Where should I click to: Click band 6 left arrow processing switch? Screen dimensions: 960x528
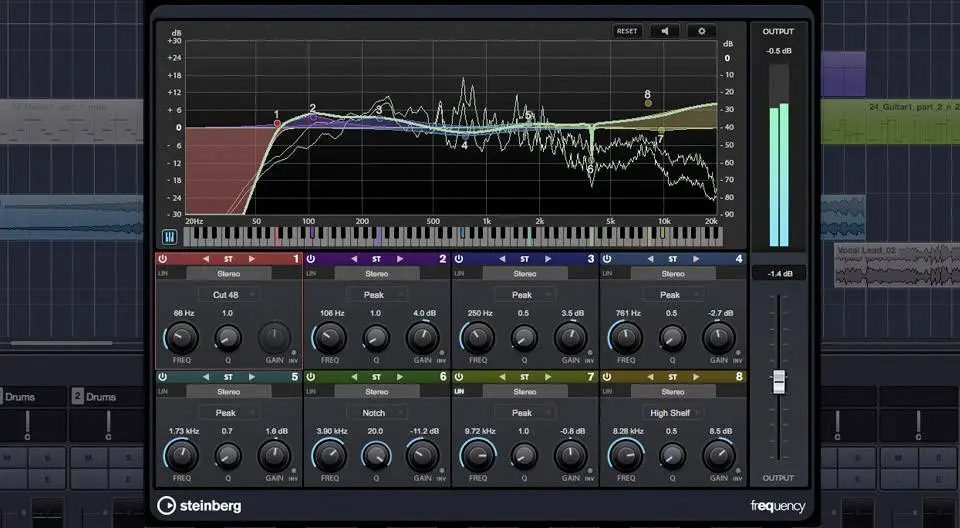(x=354, y=377)
